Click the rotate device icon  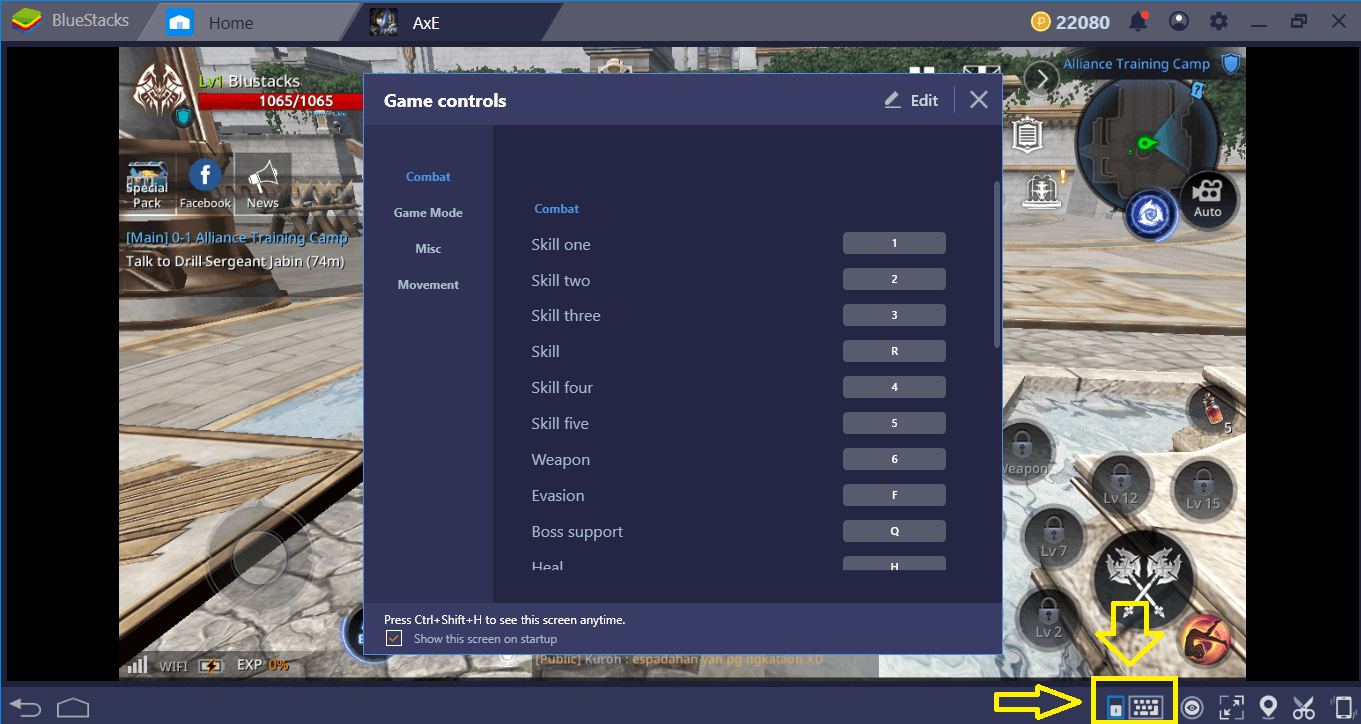tap(1342, 708)
